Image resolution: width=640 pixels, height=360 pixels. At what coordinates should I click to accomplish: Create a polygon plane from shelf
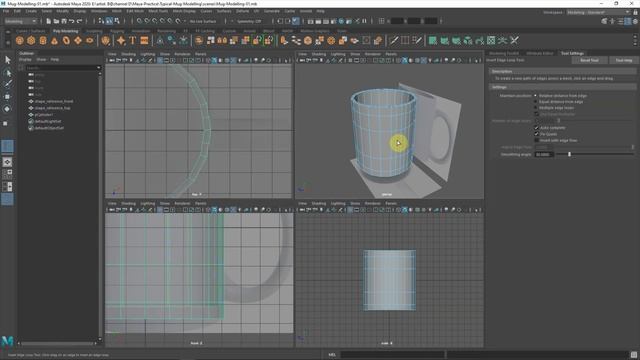[x=78, y=40]
